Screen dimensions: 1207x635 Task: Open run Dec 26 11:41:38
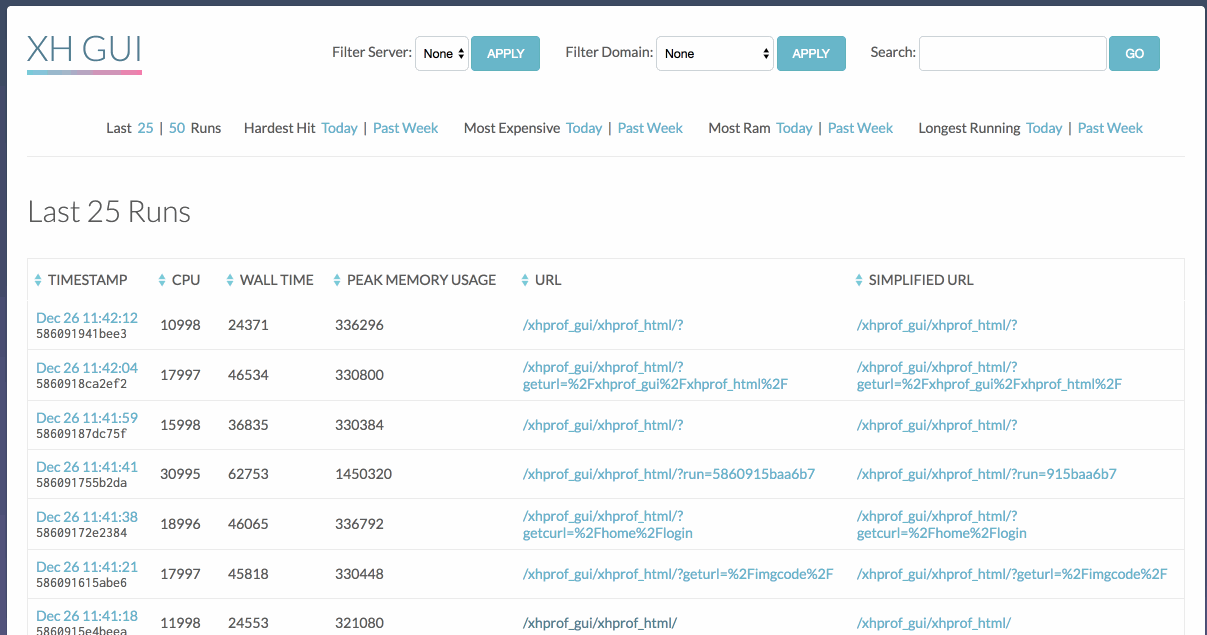click(87, 517)
